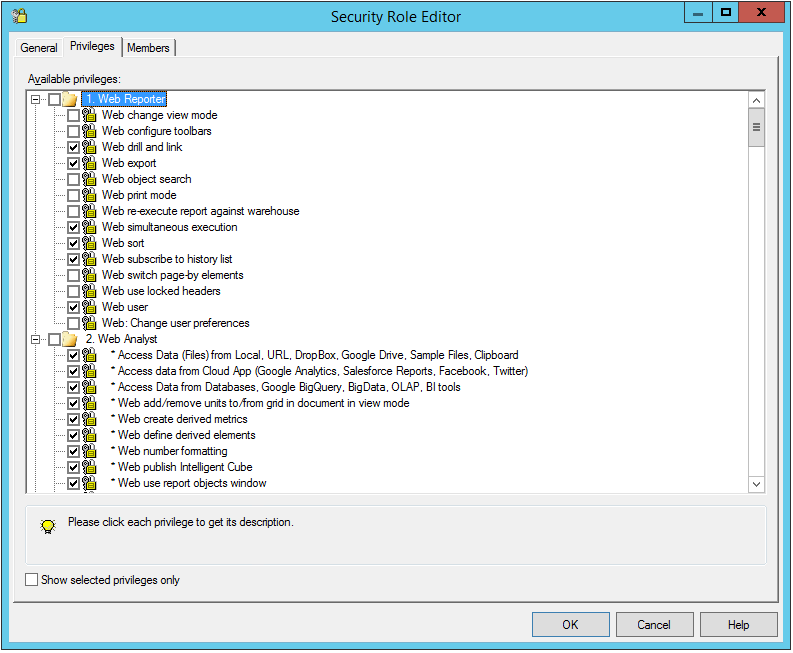Click the privilege icon beside Web export

[x=89, y=163]
